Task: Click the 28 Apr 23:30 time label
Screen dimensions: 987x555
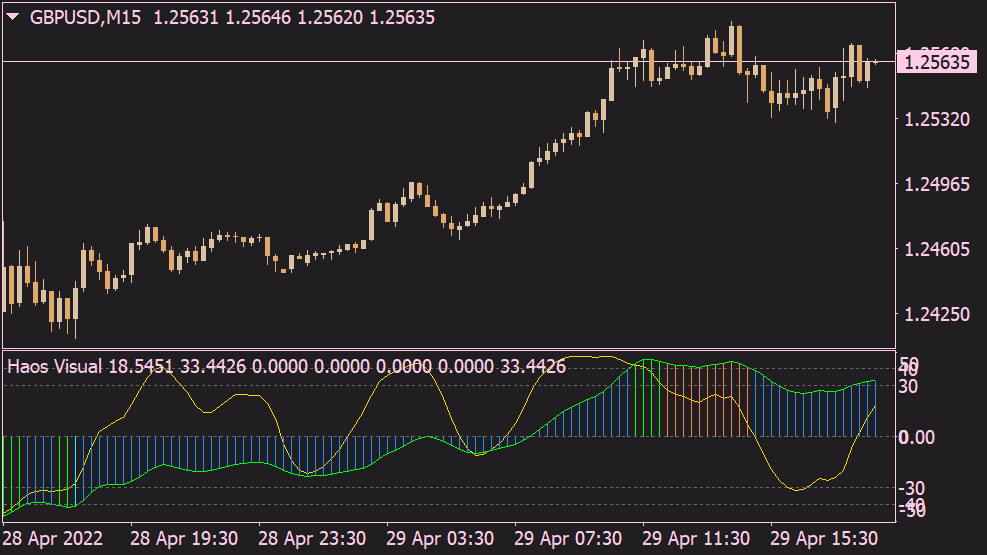Action: point(312,539)
